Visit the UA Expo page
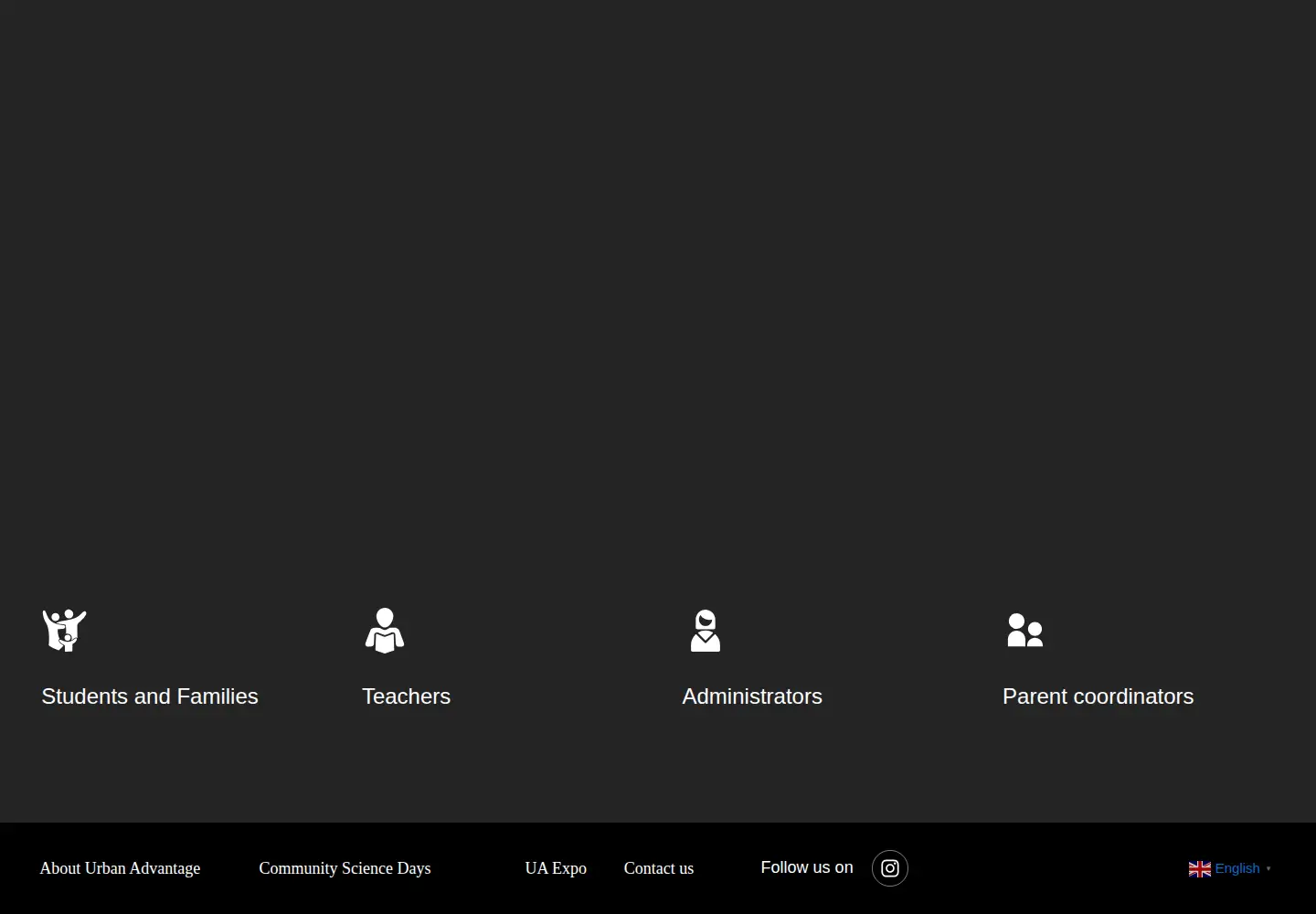The height and width of the screenshot is (914, 1316). (556, 868)
